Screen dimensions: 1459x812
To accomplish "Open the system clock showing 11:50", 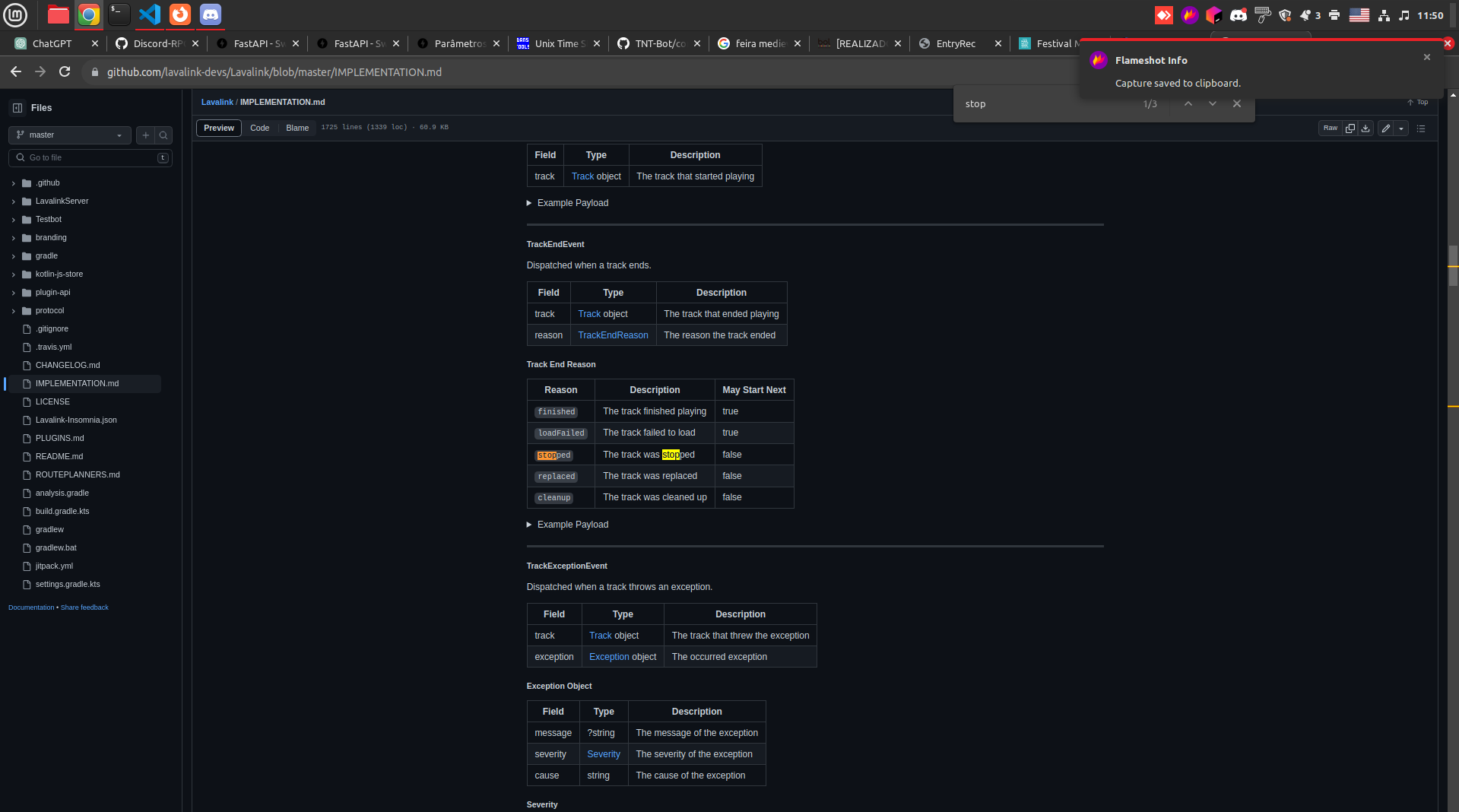I will coord(1430,15).
